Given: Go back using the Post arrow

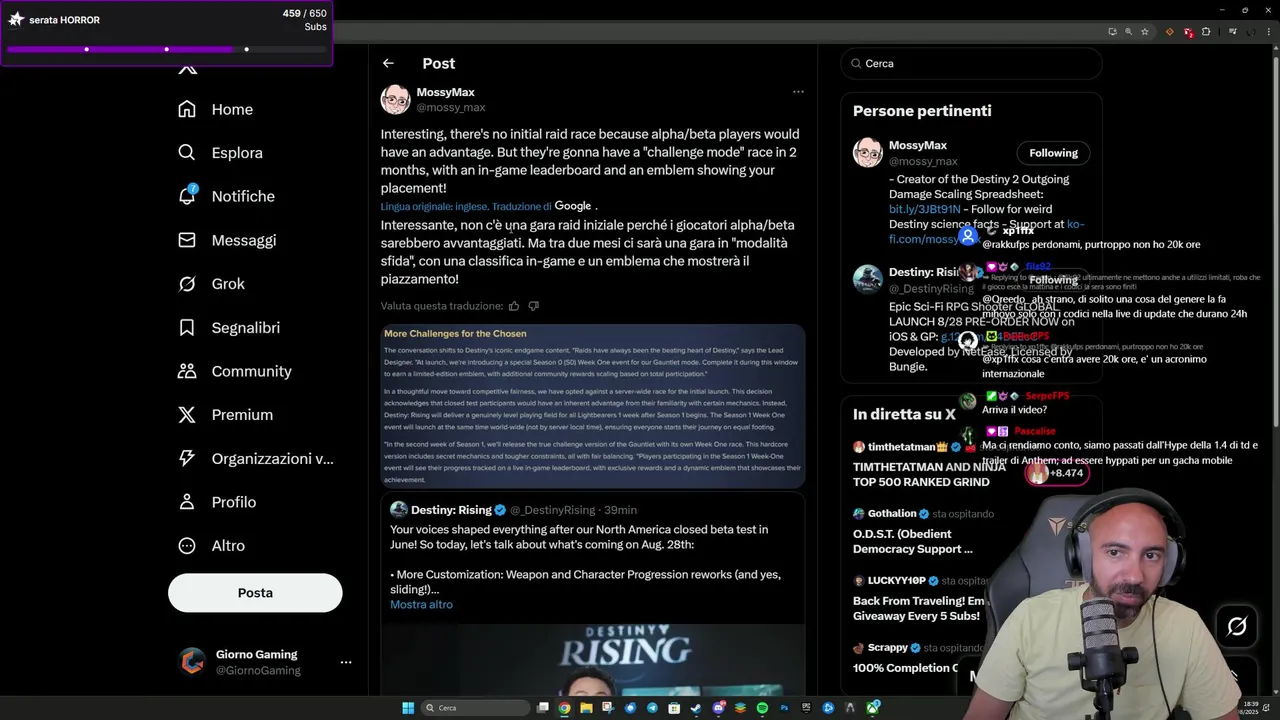Looking at the screenshot, I should pos(388,63).
